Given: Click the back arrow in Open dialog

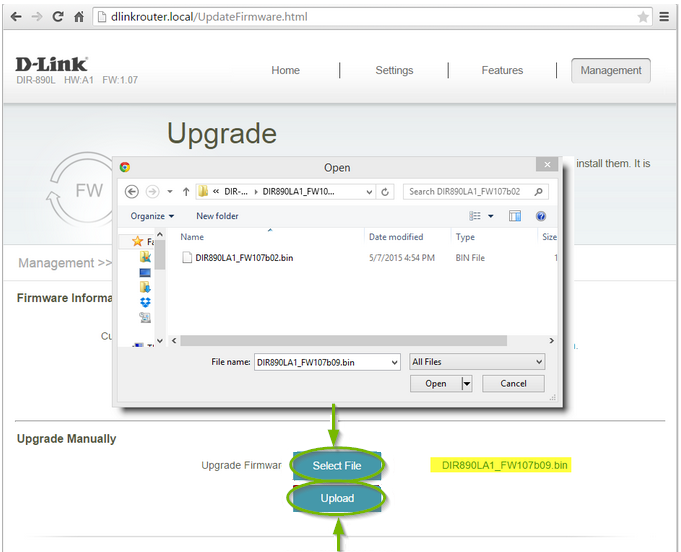Looking at the screenshot, I should tap(132, 192).
